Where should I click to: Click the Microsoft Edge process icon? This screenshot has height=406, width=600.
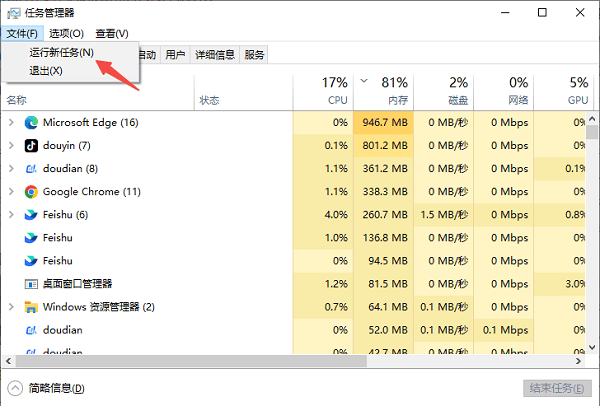pos(31,122)
